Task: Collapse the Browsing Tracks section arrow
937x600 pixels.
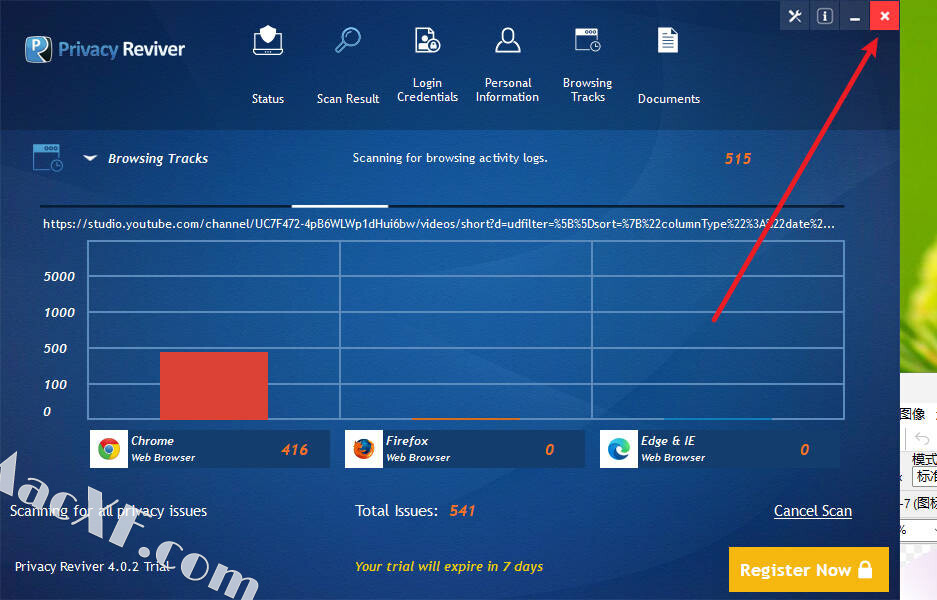Action: tap(90, 158)
